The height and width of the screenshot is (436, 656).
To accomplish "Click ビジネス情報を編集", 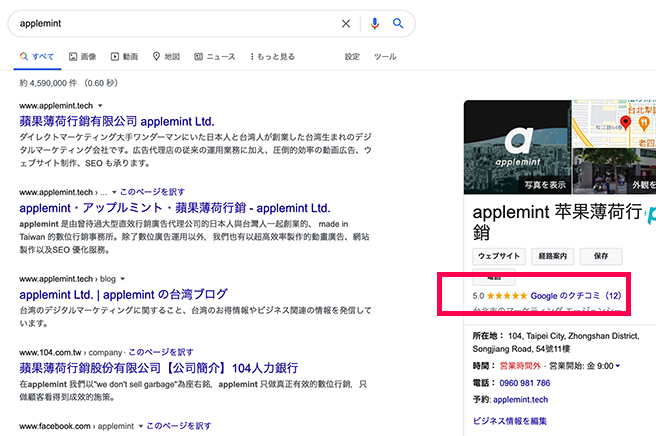I will tap(510, 421).
